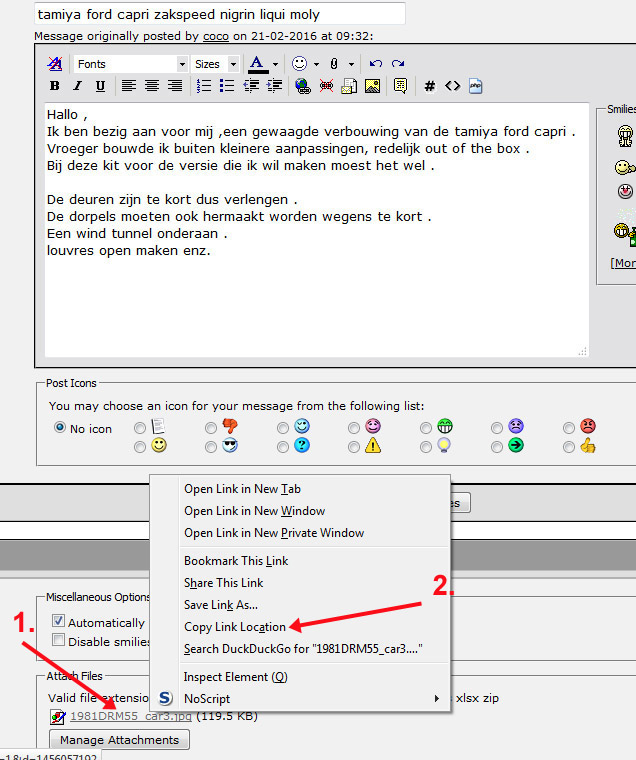
Task: Select the yellow smiley post icon radio
Action: [x=140, y=446]
